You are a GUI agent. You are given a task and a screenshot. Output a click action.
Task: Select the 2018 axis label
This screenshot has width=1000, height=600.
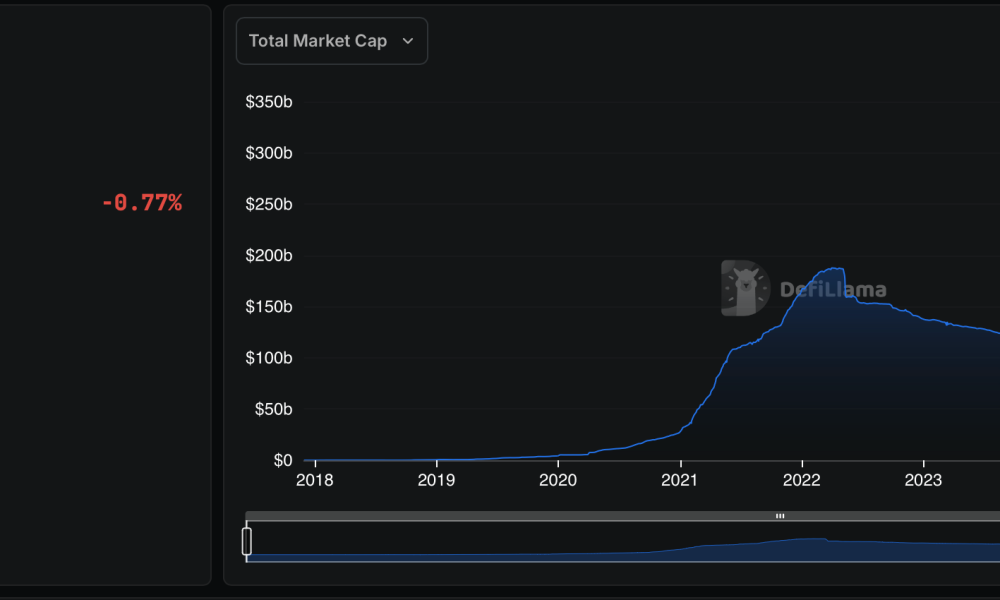click(x=315, y=480)
